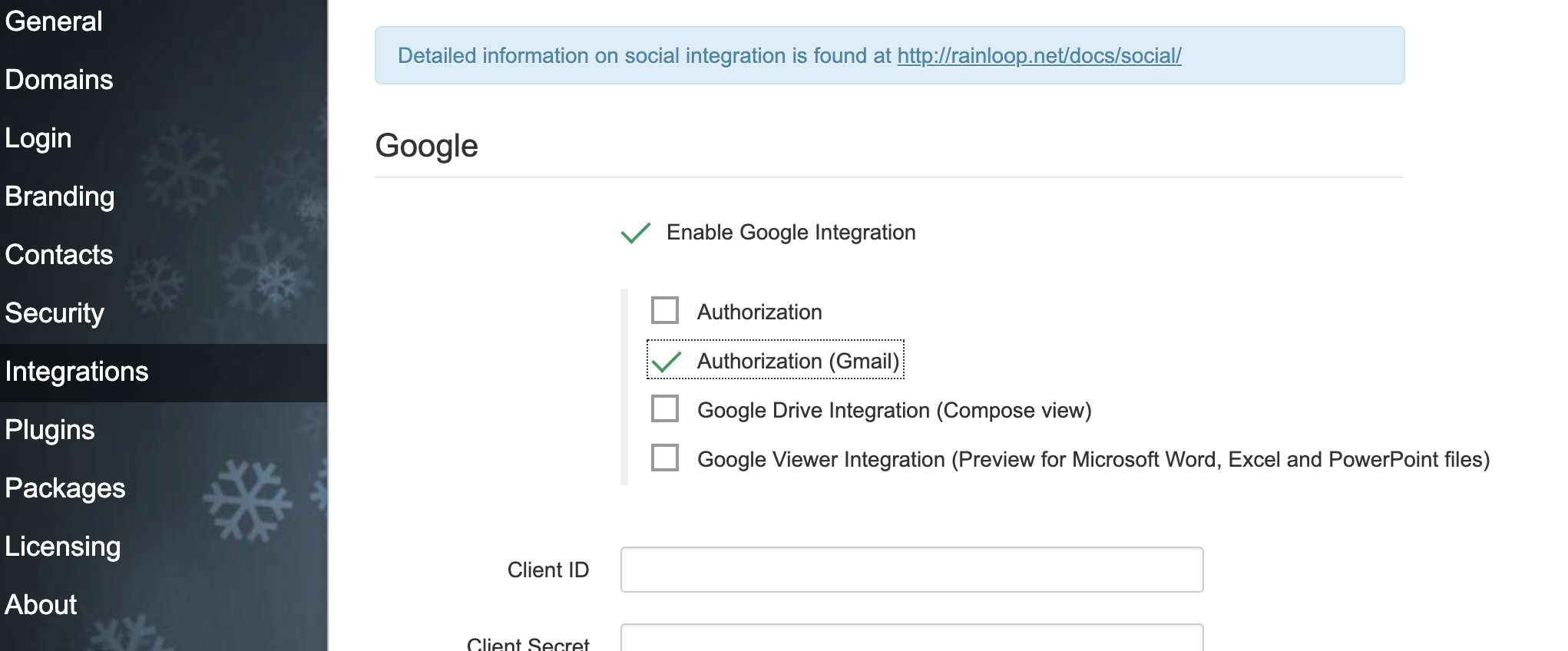Image resolution: width=1568 pixels, height=651 pixels.
Task: Focus the Client Secret input field
Action: click(911, 638)
